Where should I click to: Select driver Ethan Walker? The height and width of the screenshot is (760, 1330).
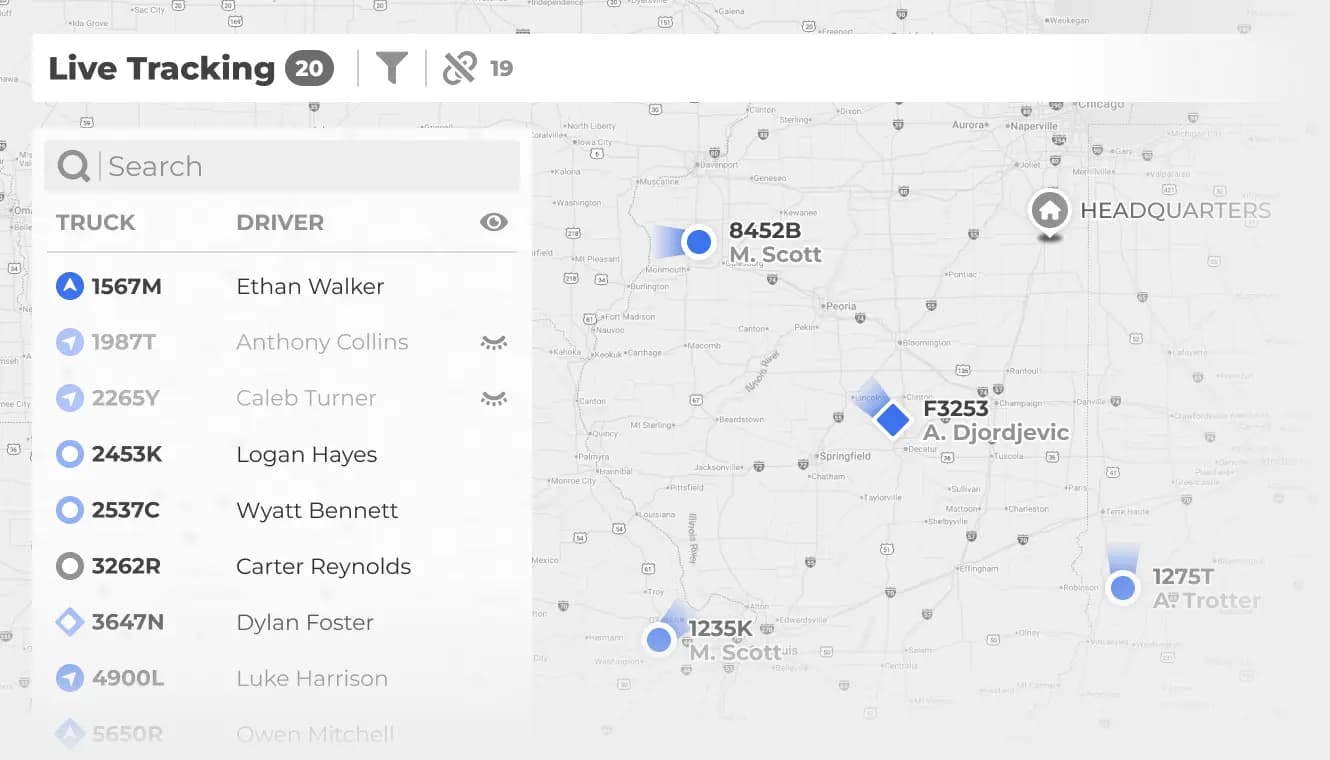click(310, 287)
